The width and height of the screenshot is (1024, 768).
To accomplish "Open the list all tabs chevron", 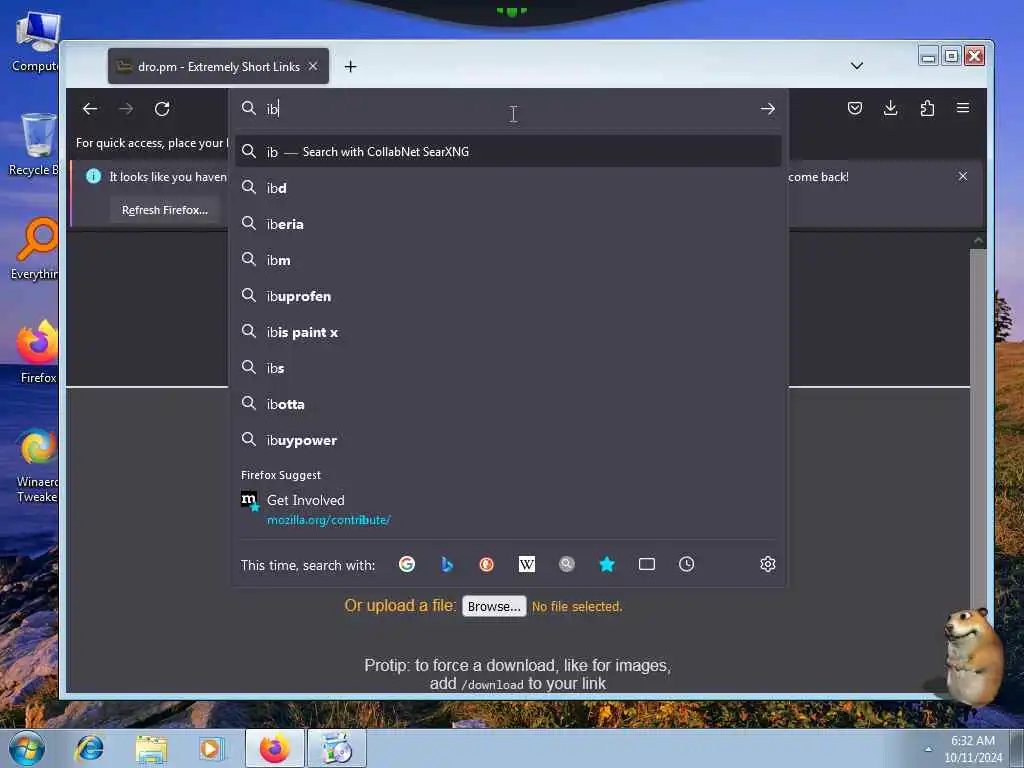I will pos(857,66).
